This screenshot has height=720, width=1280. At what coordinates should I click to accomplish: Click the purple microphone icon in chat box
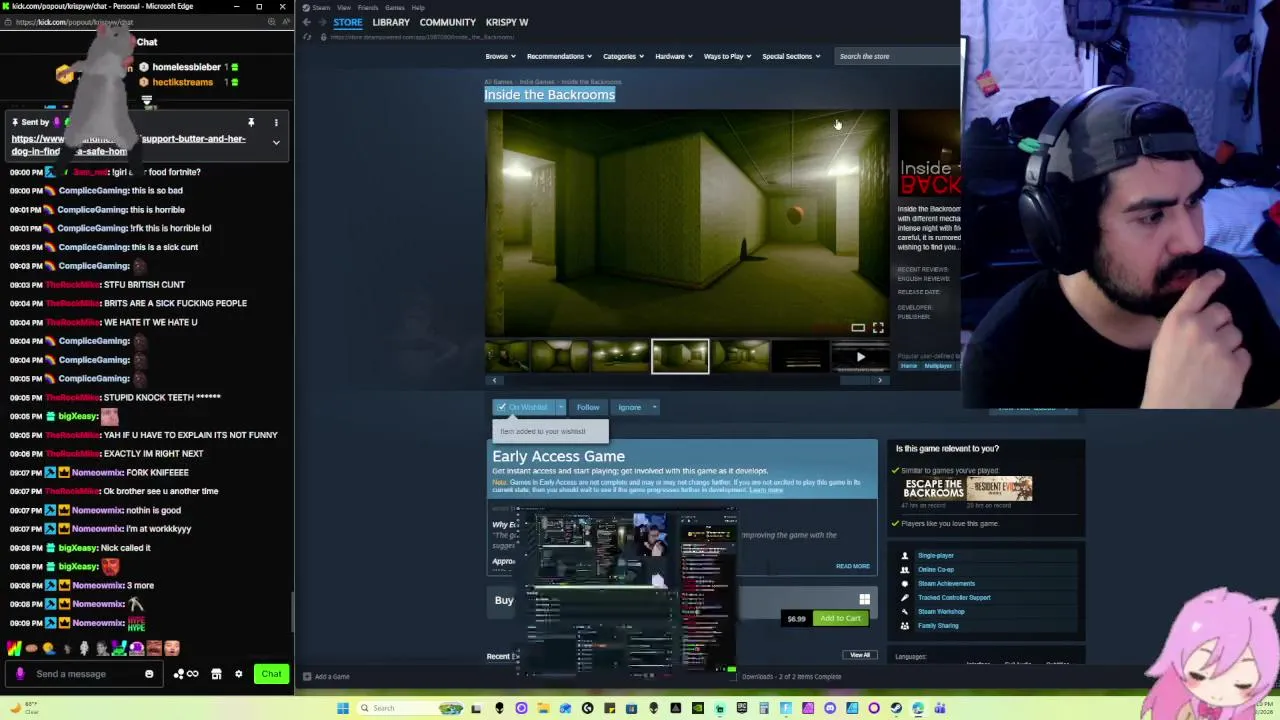tap(19, 674)
